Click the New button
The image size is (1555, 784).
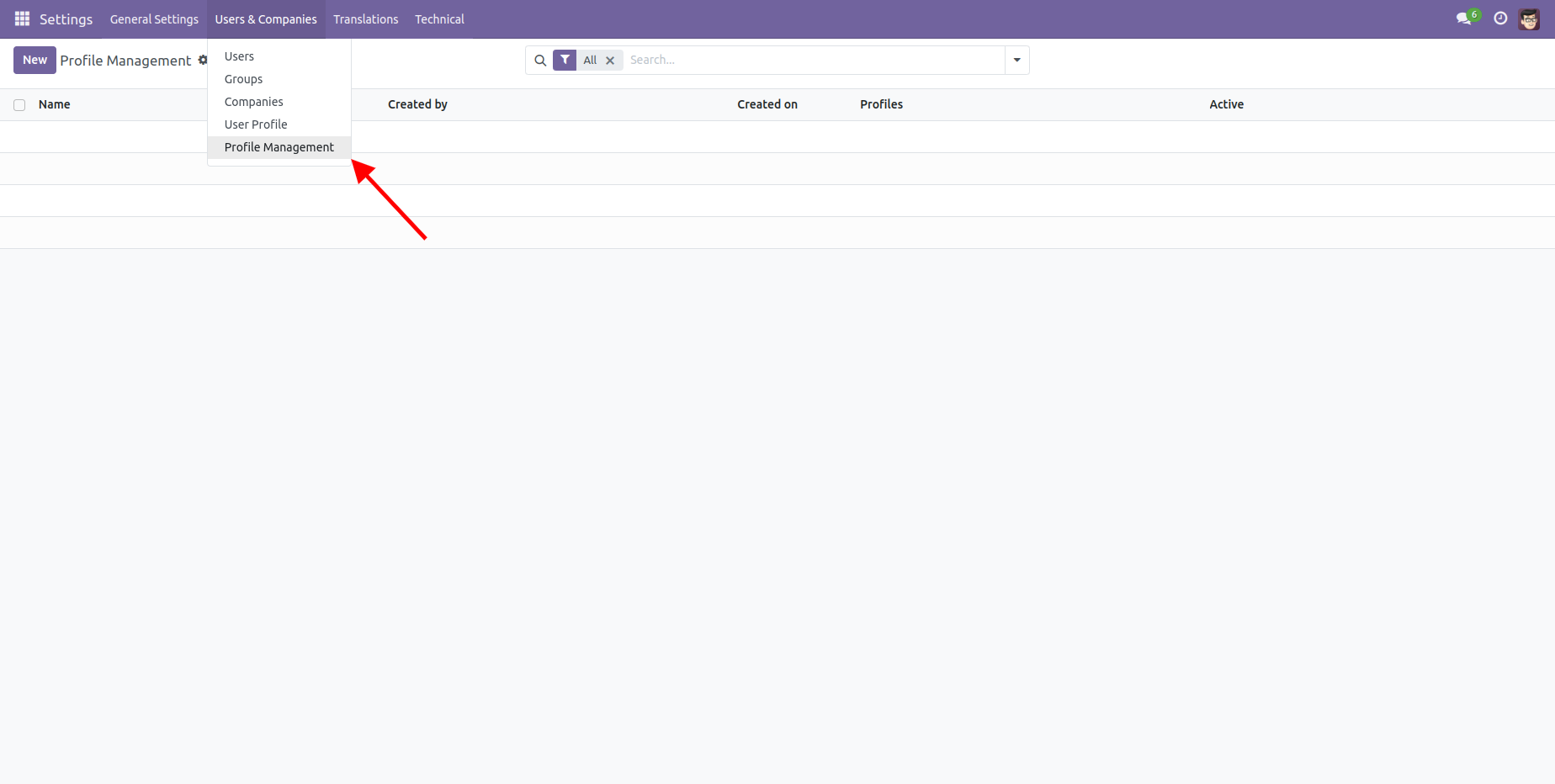point(34,60)
